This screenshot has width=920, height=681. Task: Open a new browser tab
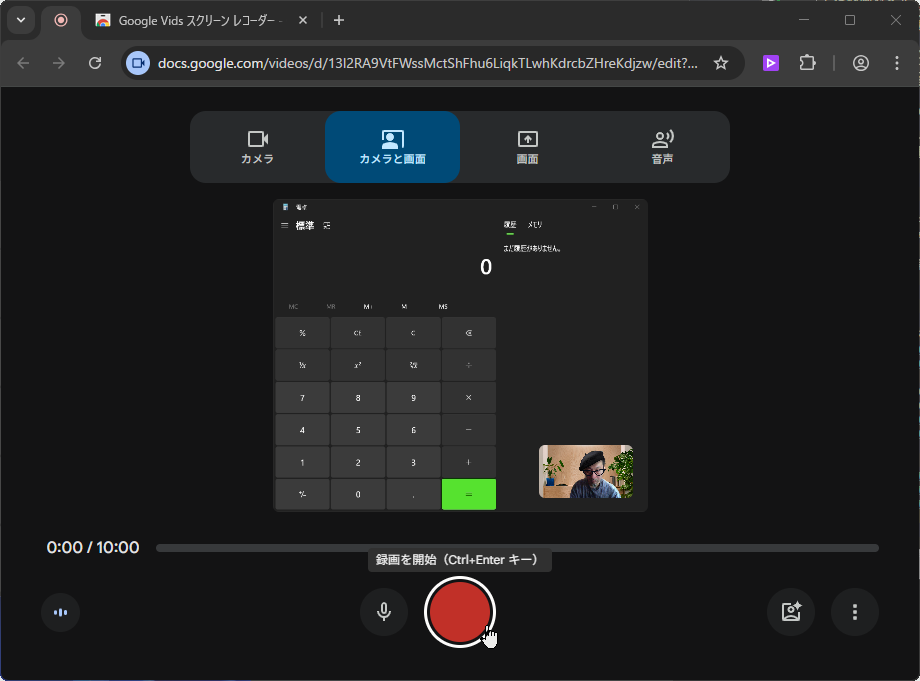(339, 20)
